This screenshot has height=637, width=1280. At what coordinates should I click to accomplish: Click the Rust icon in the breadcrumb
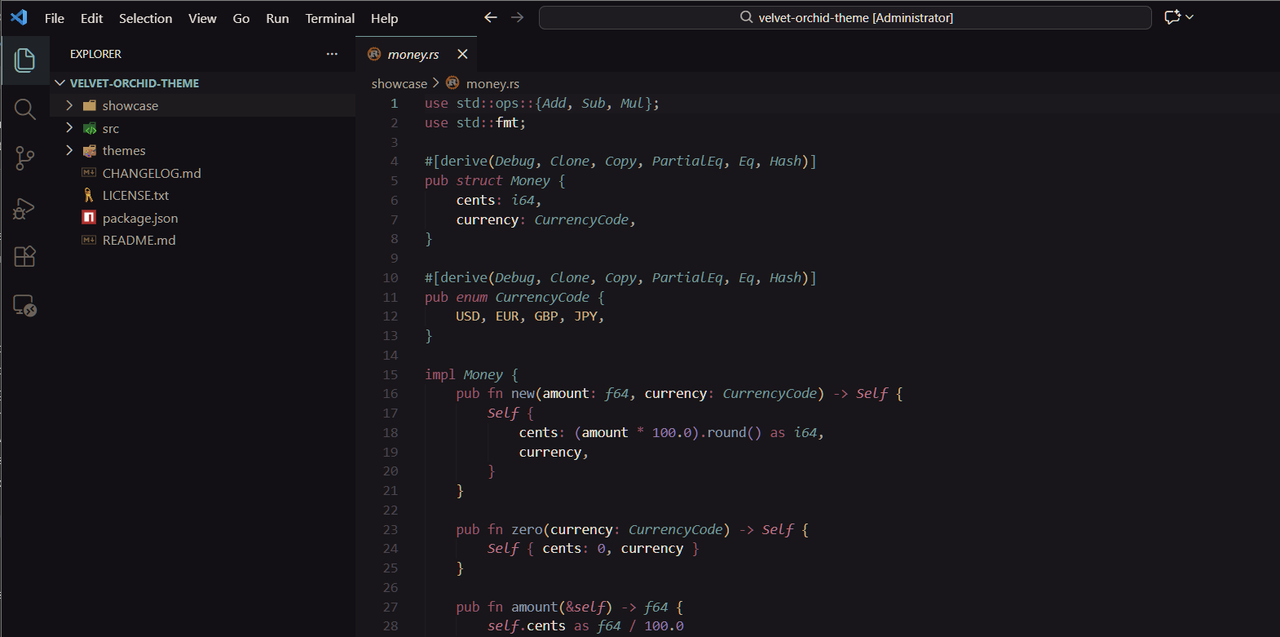(x=453, y=83)
